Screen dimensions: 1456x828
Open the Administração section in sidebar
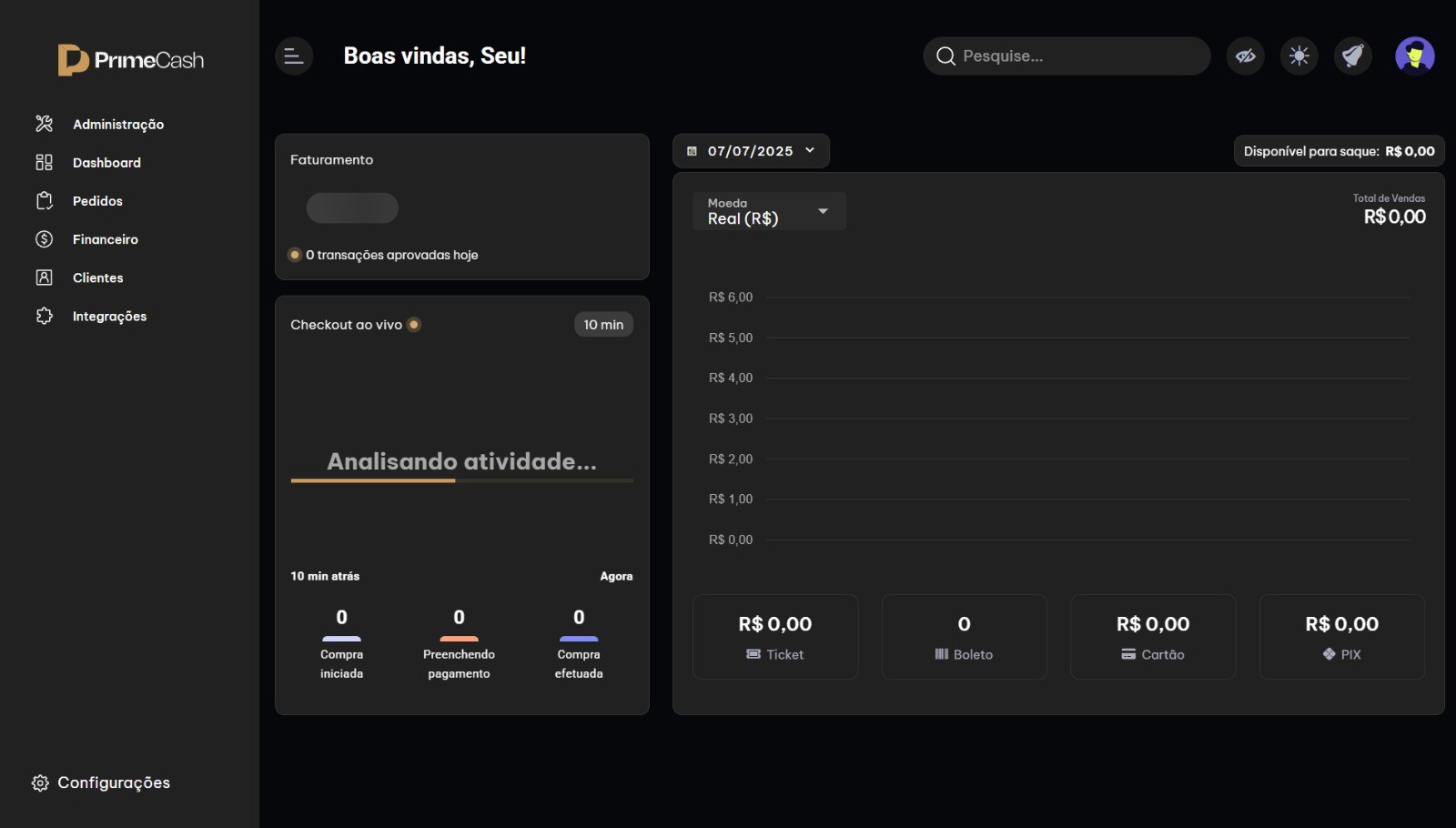pos(118,124)
